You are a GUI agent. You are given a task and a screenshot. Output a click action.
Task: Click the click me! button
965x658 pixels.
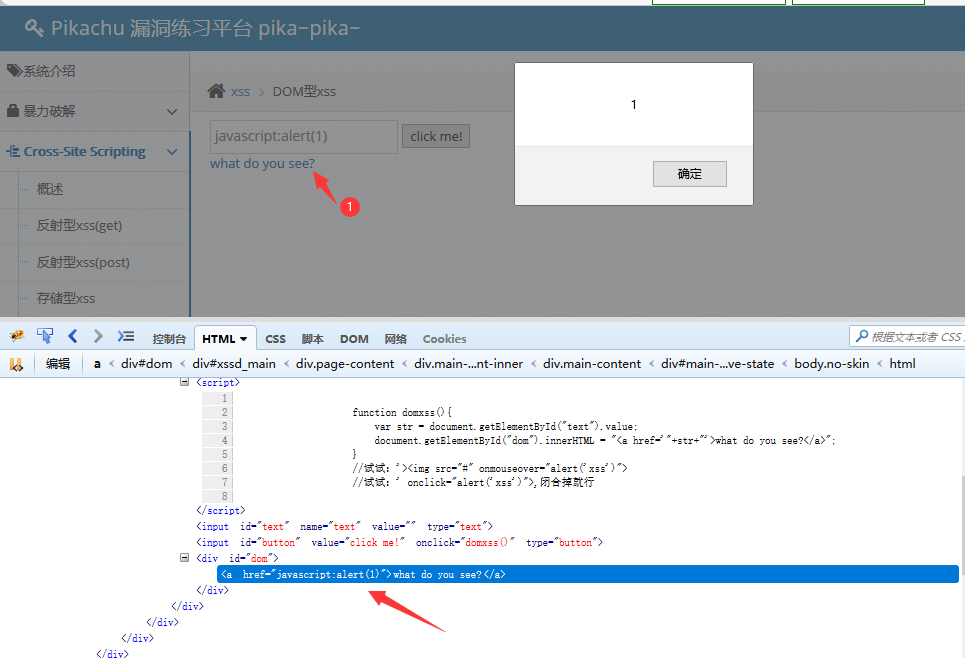tap(436, 136)
